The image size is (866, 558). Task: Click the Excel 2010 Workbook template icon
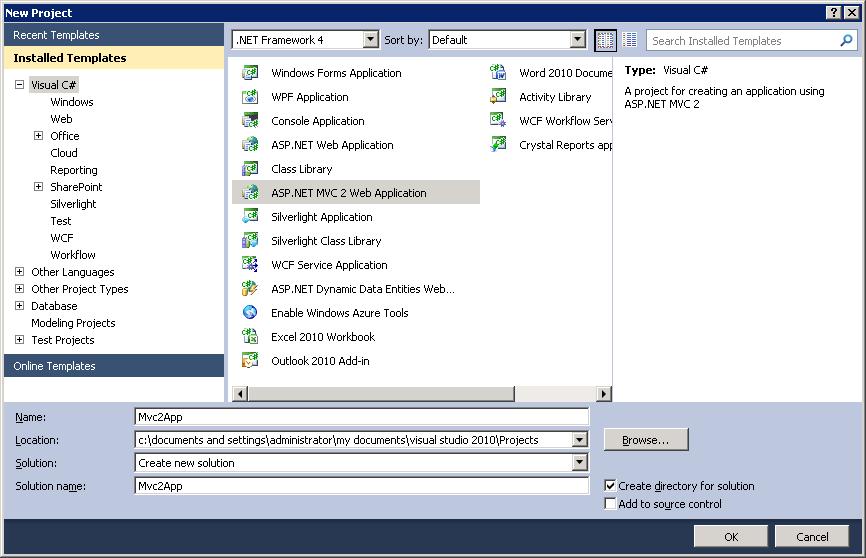pyautogui.click(x=250, y=336)
